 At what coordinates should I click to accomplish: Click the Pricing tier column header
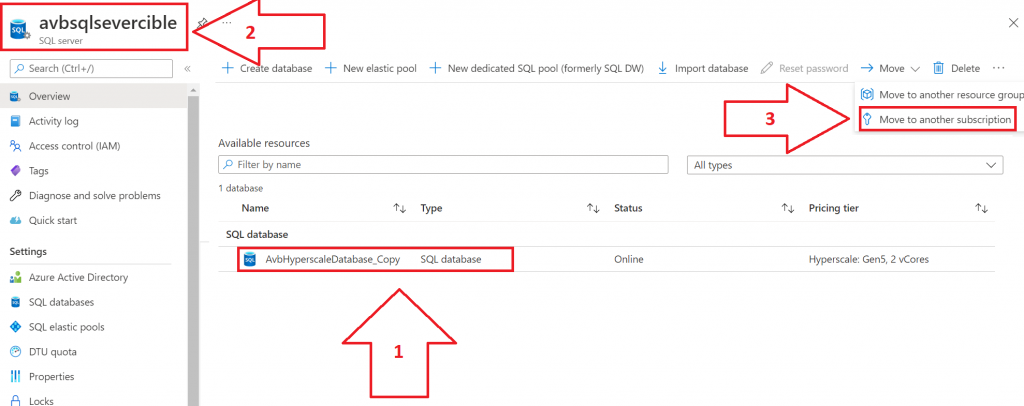pos(833,208)
